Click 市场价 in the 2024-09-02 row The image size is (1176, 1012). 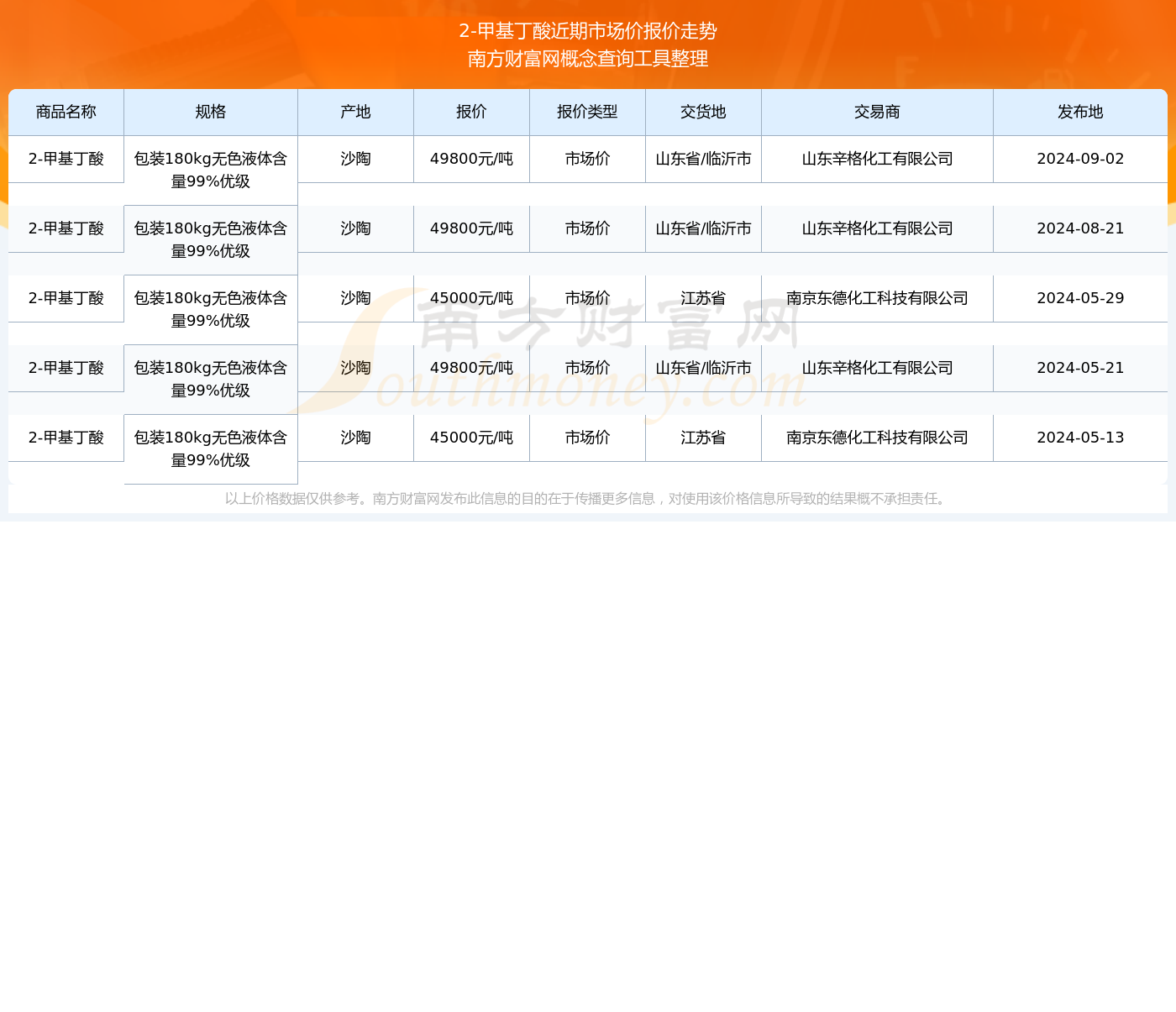pyautogui.click(x=588, y=159)
